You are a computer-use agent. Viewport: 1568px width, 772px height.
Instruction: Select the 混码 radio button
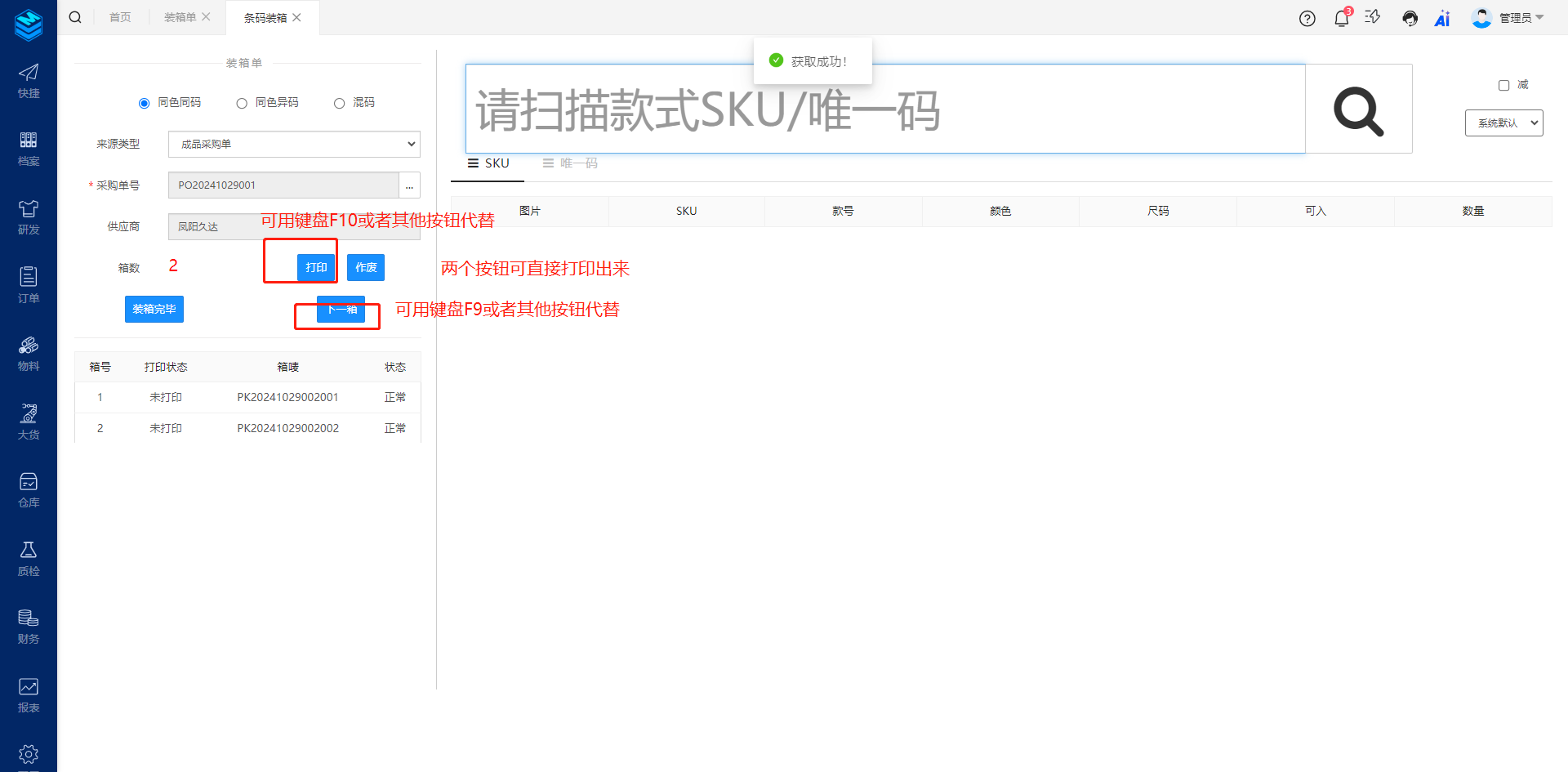point(339,103)
